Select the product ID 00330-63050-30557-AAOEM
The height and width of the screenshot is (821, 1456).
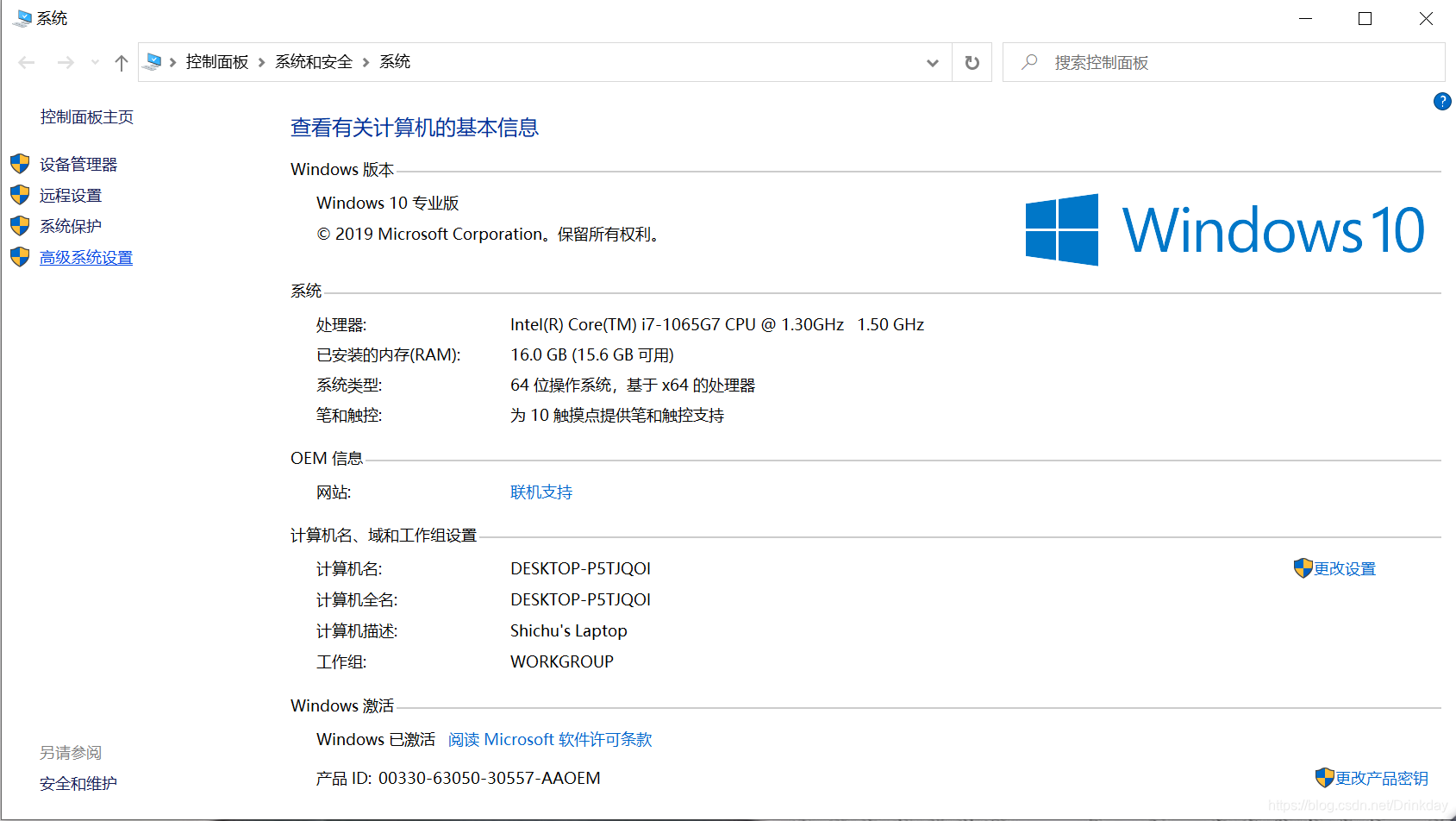tap(490, 779)
